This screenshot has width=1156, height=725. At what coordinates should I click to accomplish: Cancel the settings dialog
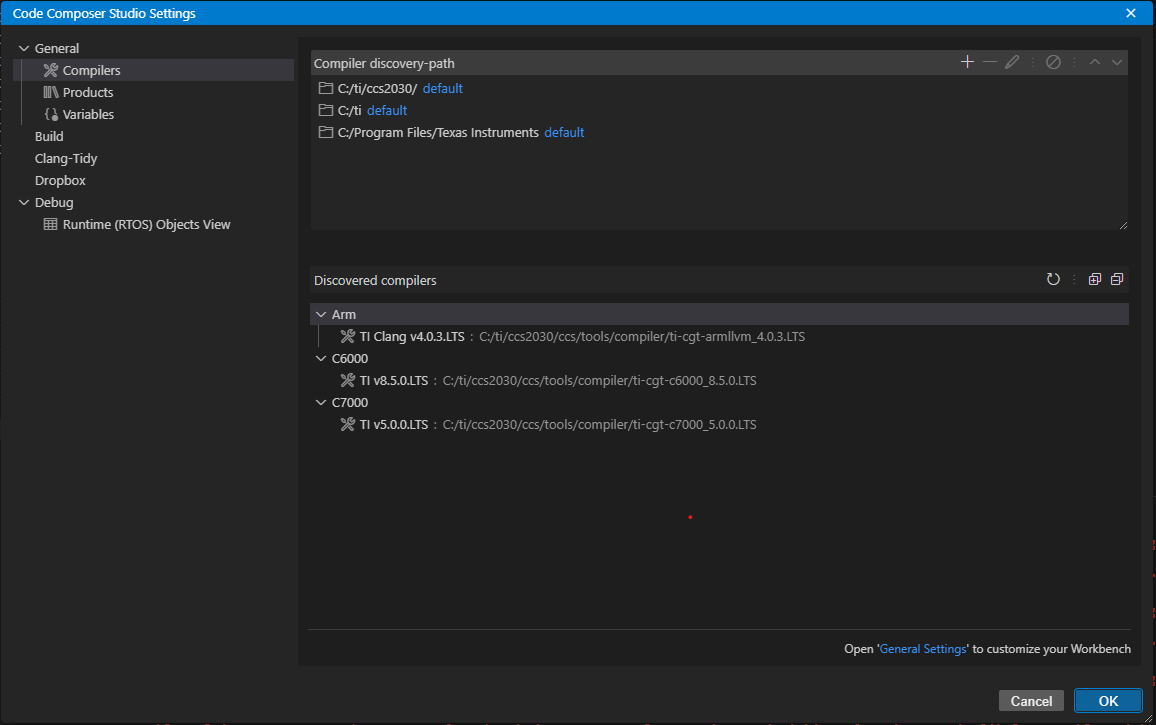1031,701
